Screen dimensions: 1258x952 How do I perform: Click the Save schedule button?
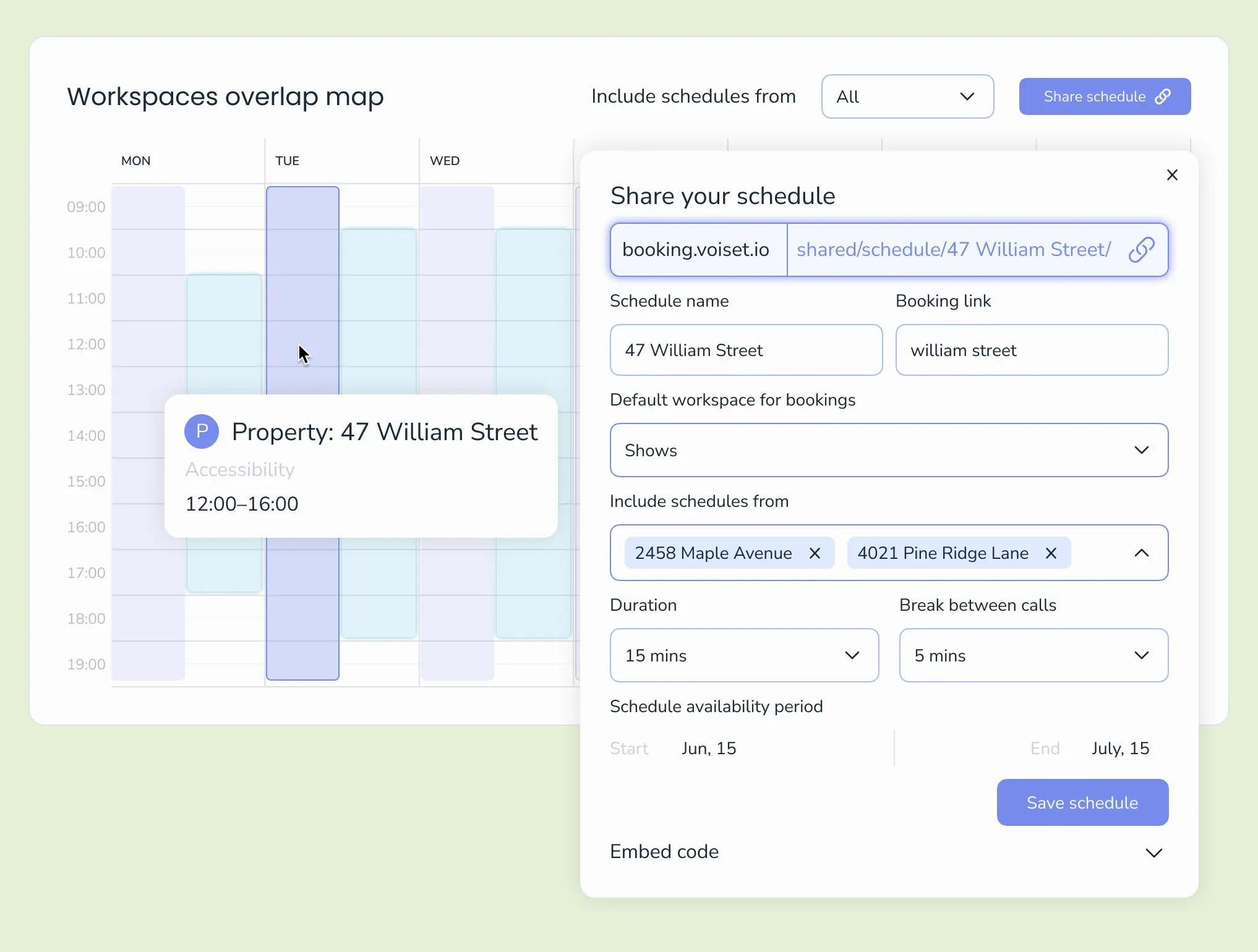[1082, 802]
